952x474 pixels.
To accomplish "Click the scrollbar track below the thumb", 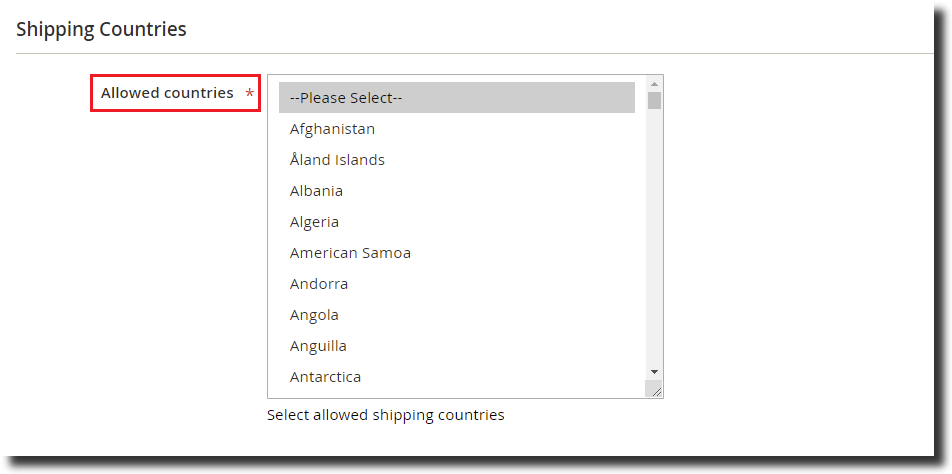I will tap(654, 240).
